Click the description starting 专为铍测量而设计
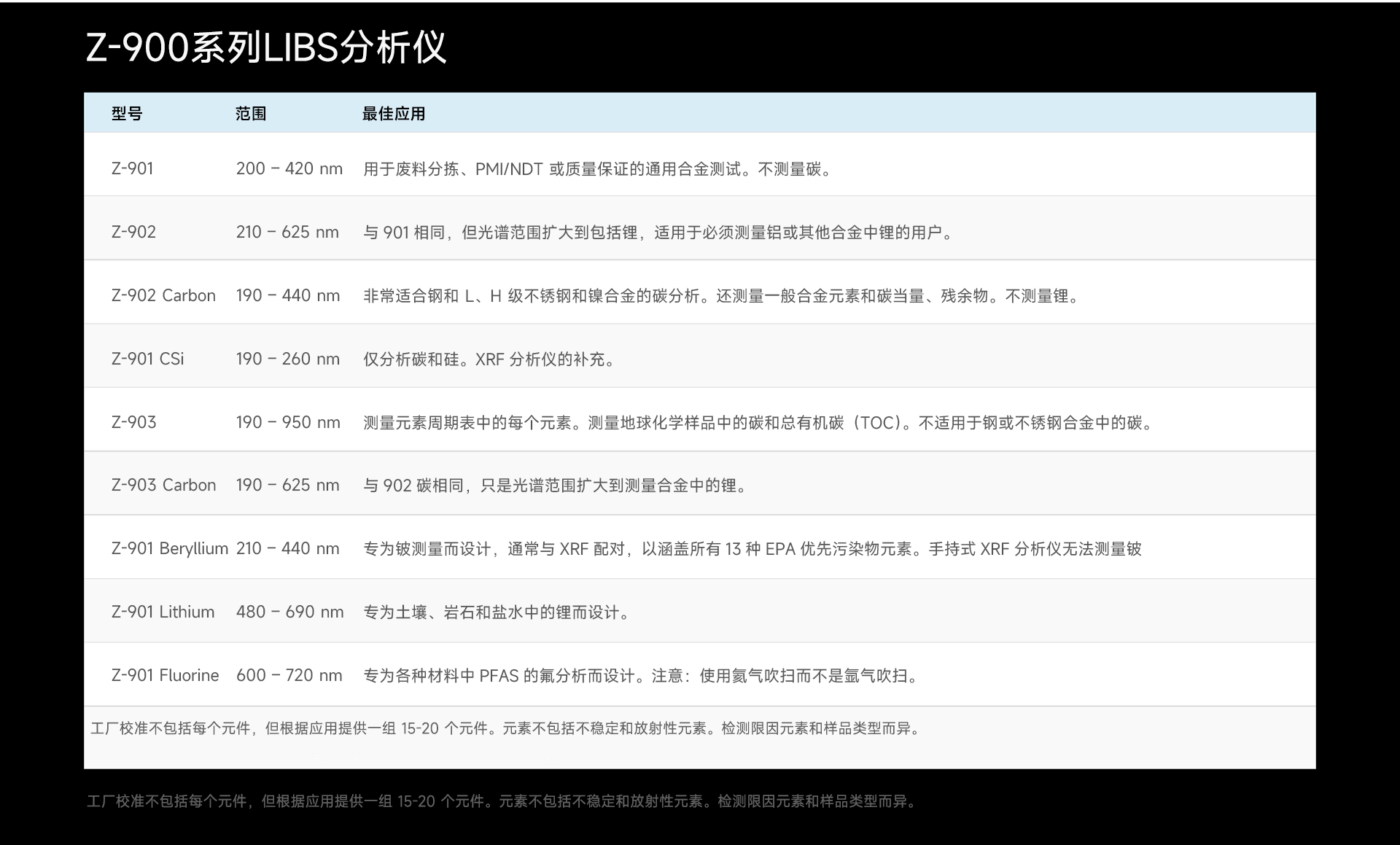This screenshot has height=845, width=1400. pos(752,549)
